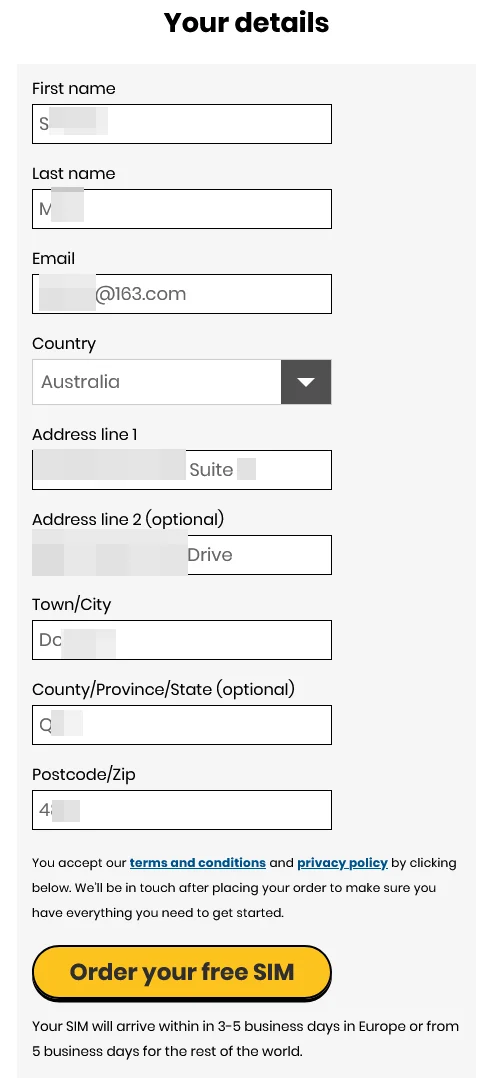The width and height of the screenshot is (486, 1078).
Task: Click the Town/City label
Action: point(71,605)
